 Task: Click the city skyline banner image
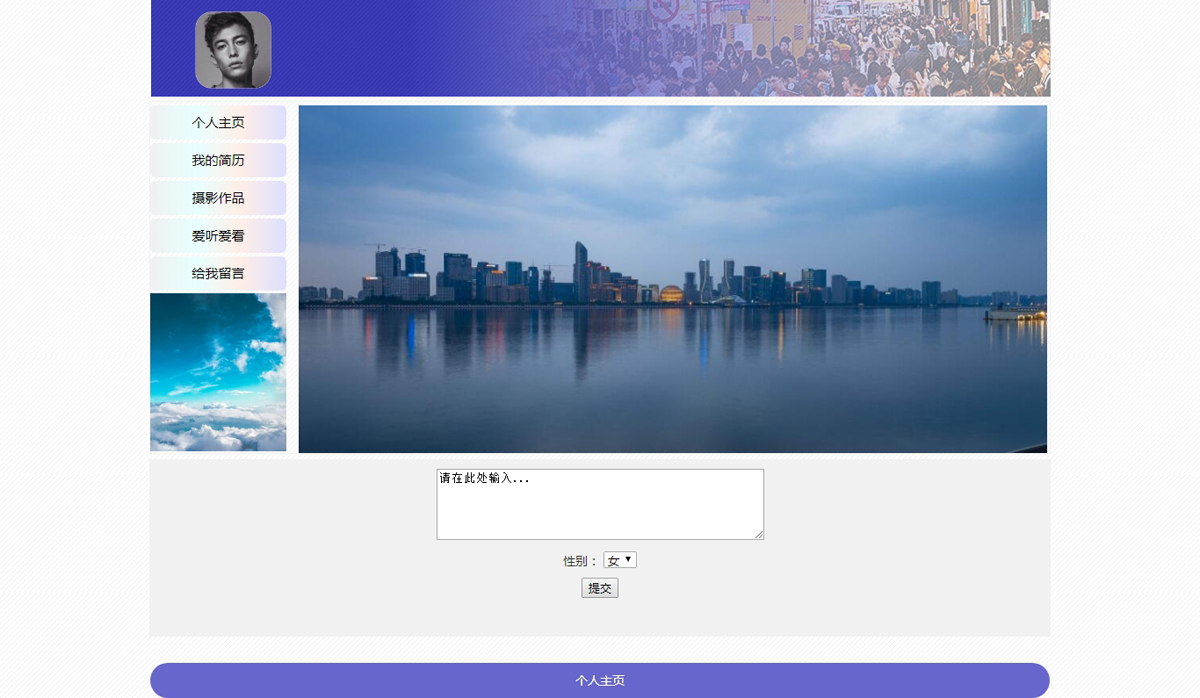coord(673,279)
